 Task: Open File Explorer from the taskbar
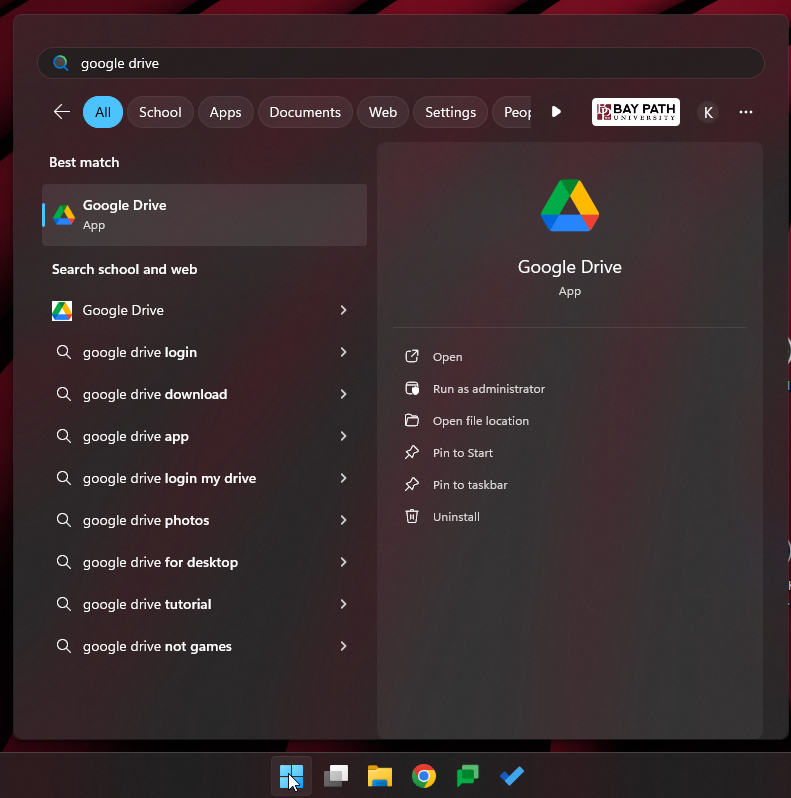(379, 776)
